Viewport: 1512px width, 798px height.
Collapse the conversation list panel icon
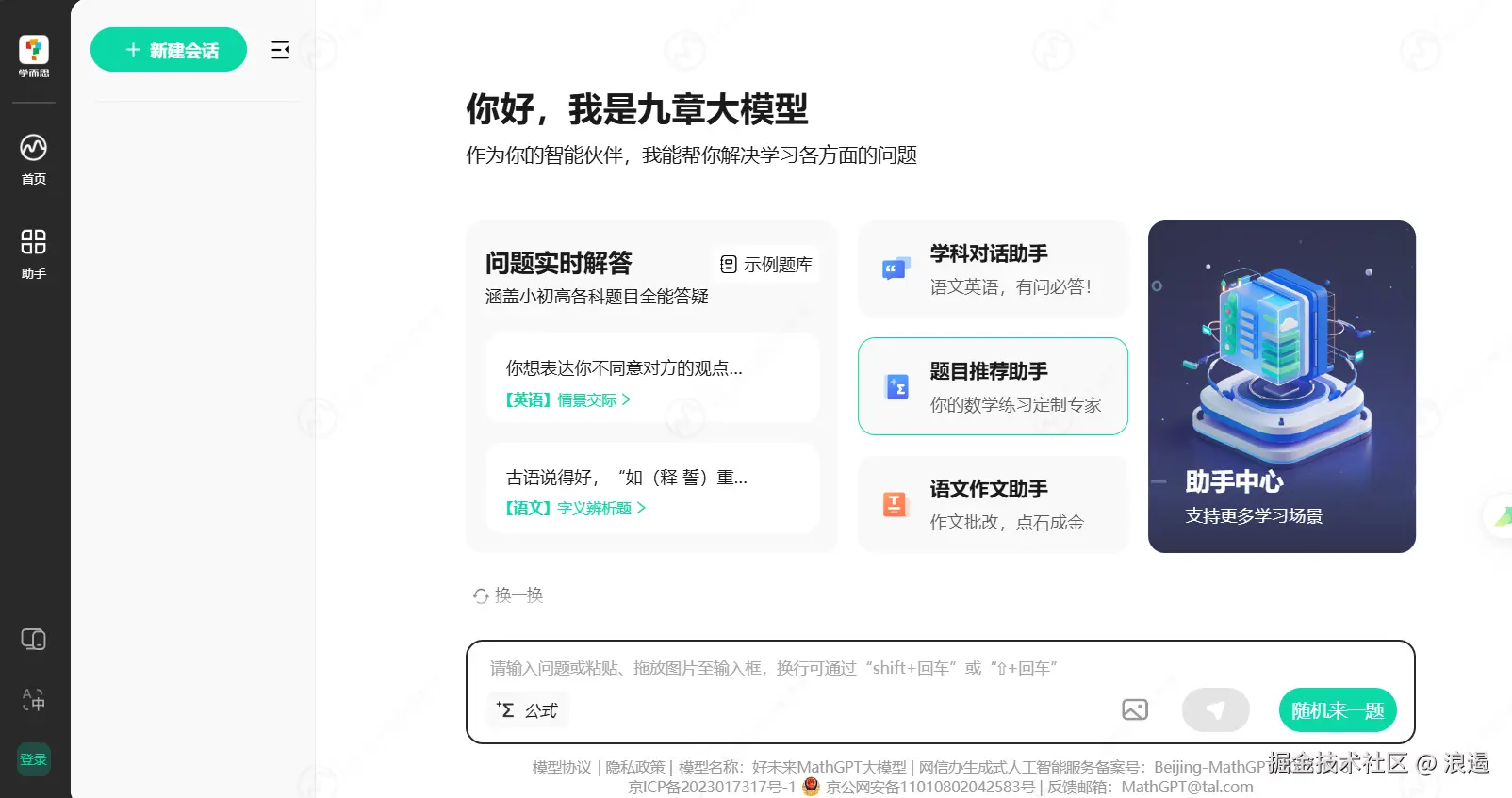point(281,50)
